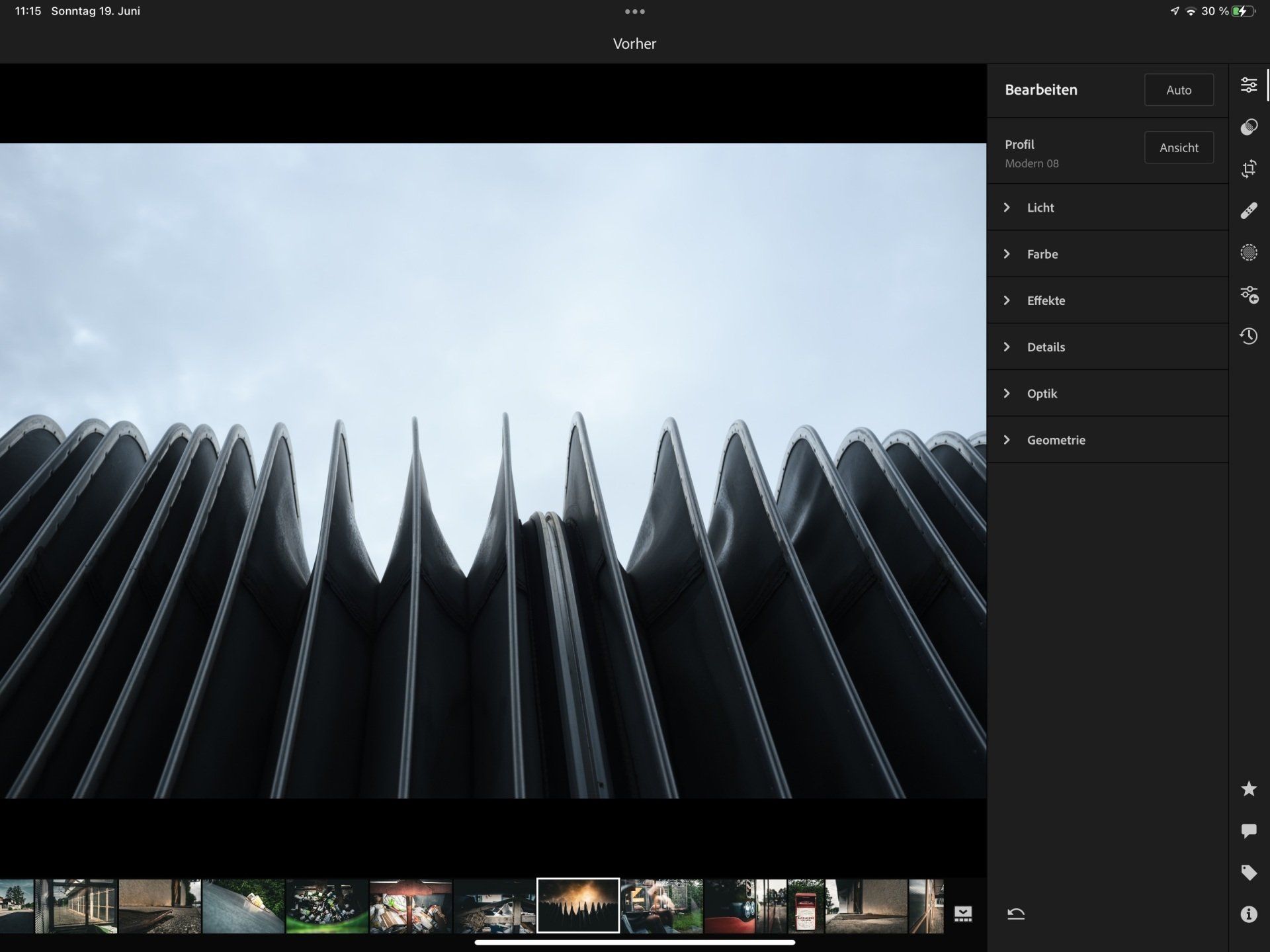Click the Ansicht profile button
This screenshot has width=1270, height=952.
[1178, 148]
